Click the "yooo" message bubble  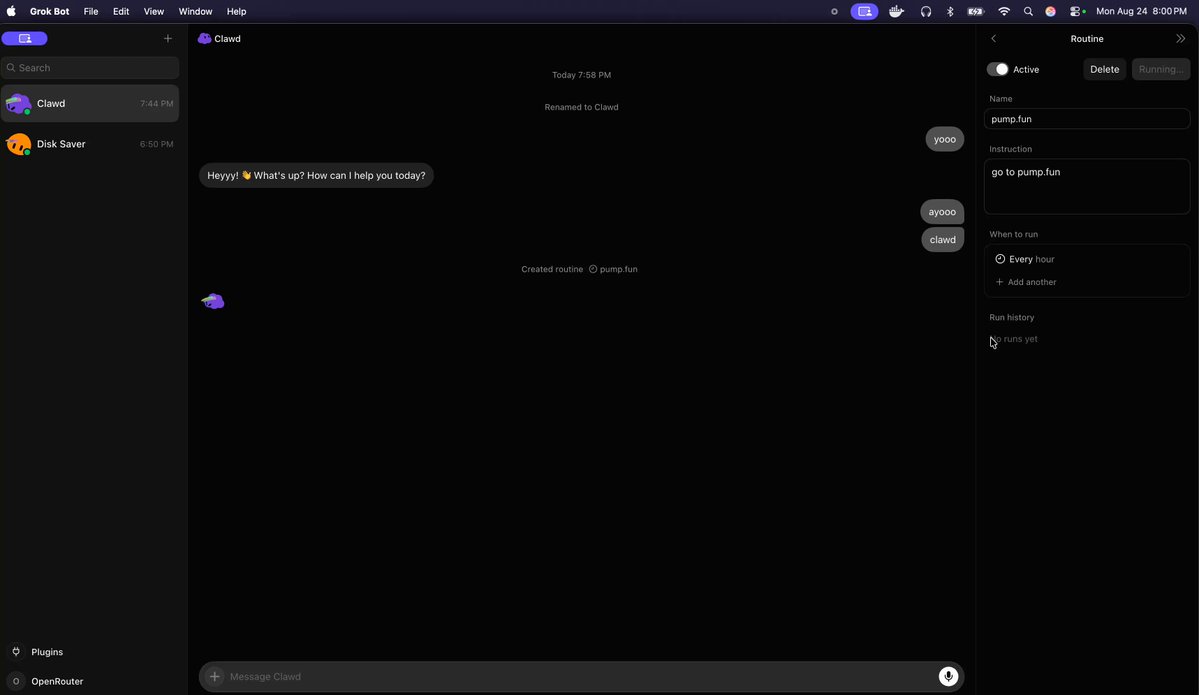tap(945, 139)
